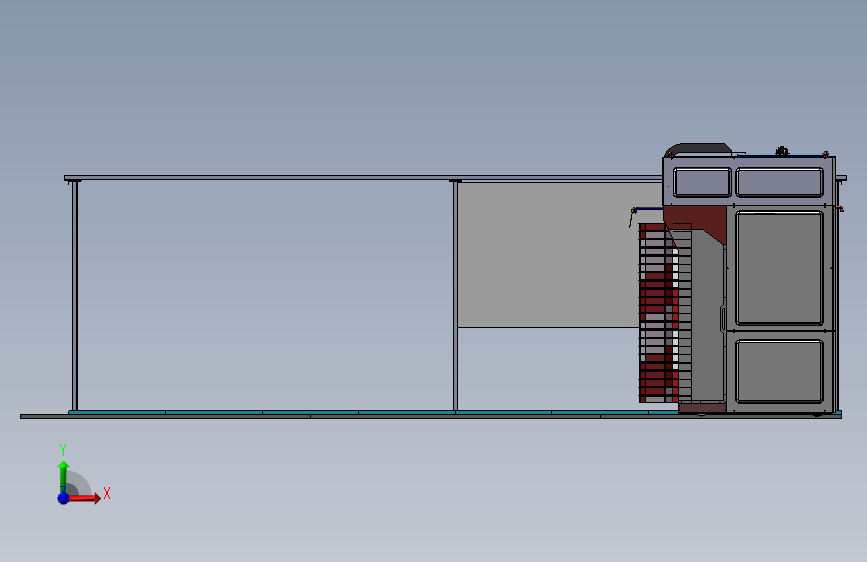This screenshot has width=867, height=562.
Task: Select the middle vertical support post
Action: click(x=455, y=296)
